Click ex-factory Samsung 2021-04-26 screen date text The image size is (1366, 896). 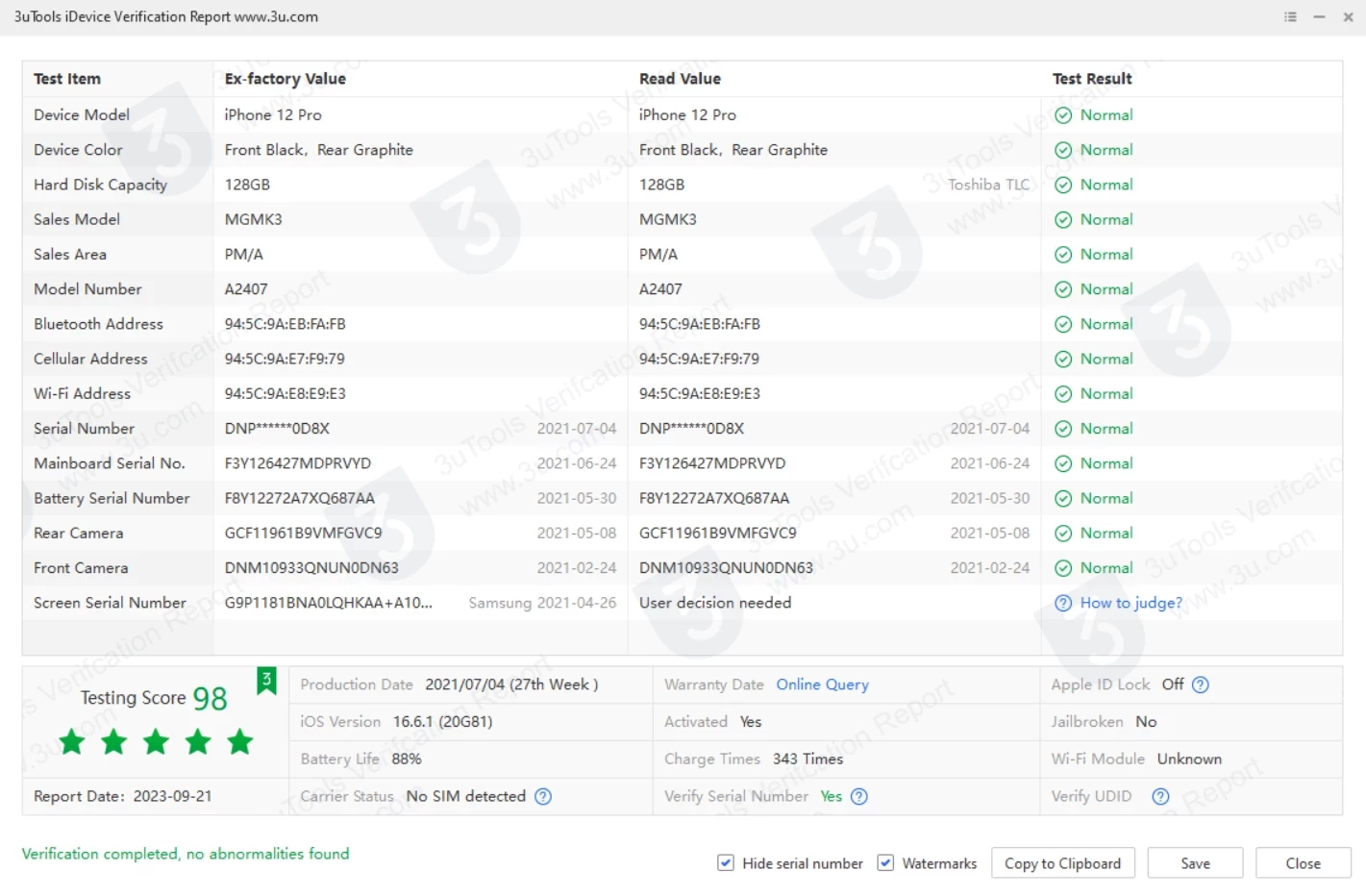542,603
